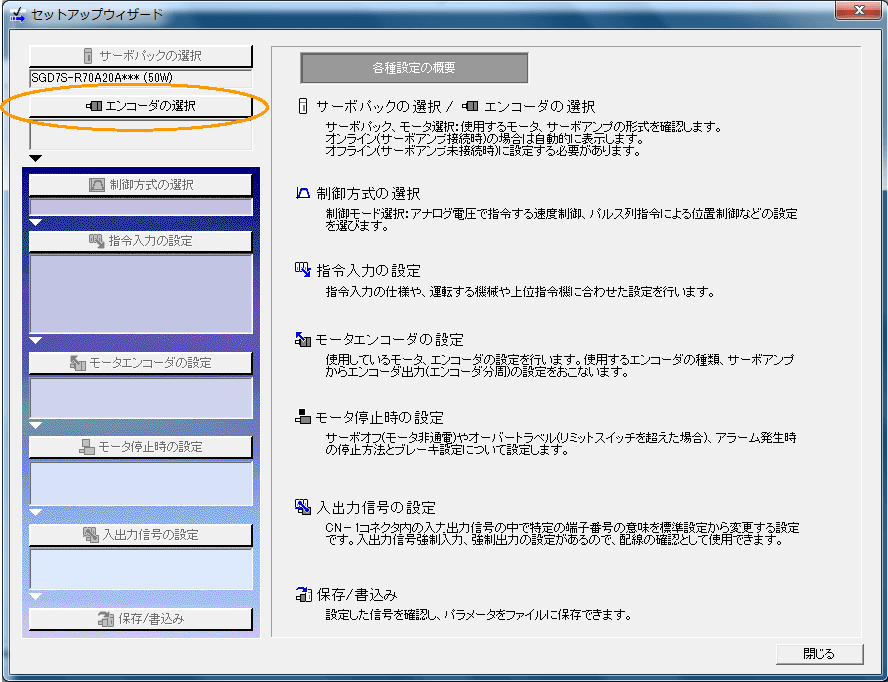
Task: Open the モータ停止時の設定 step button
Action: [x=141, y=447]
